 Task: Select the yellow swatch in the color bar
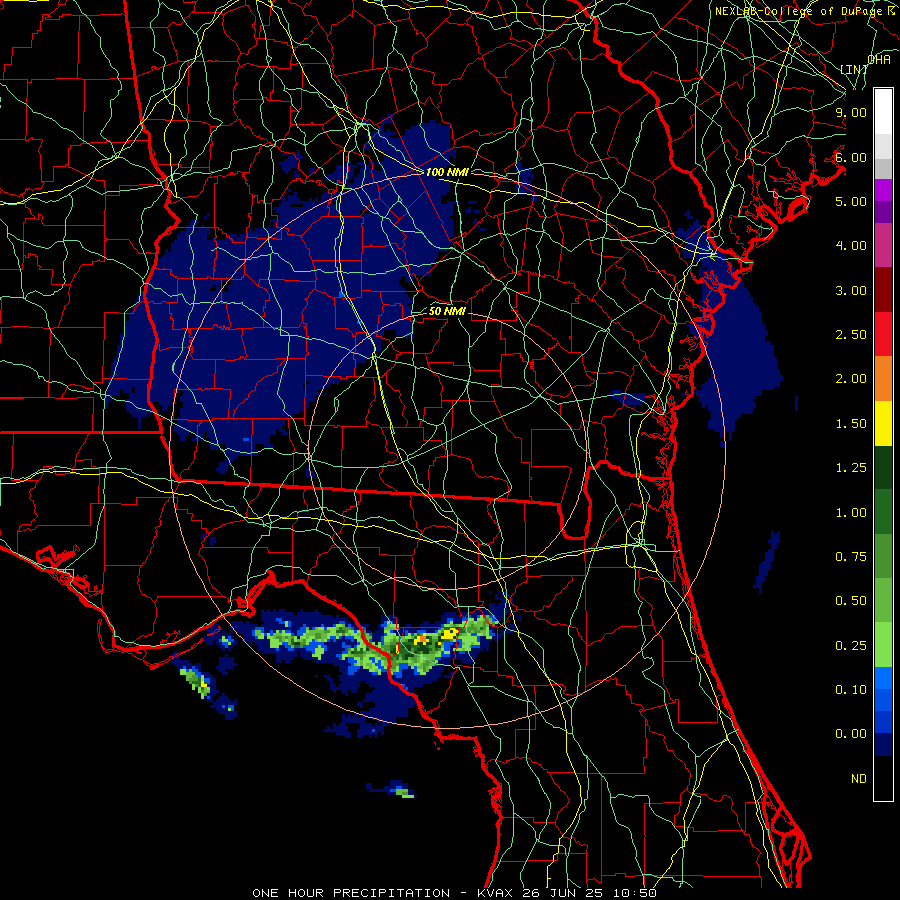883,423
